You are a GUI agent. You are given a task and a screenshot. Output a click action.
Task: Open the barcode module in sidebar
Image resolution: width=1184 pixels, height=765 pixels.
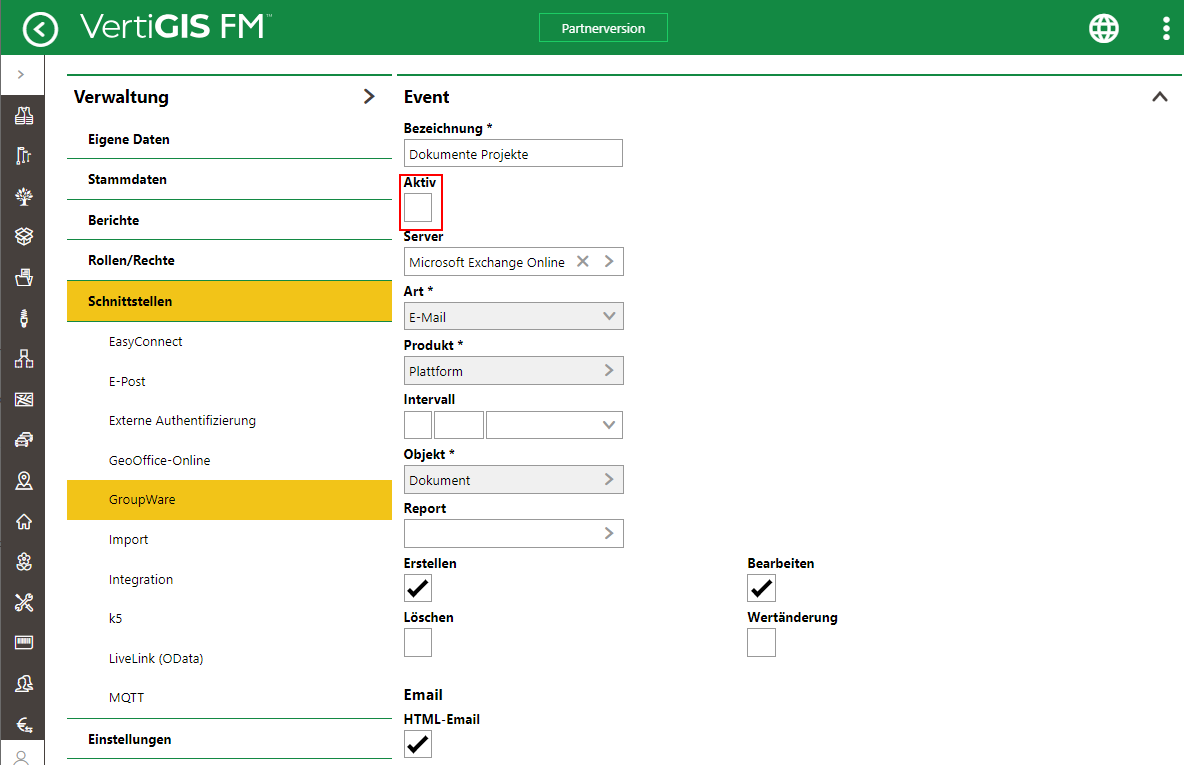click(23, 643)
